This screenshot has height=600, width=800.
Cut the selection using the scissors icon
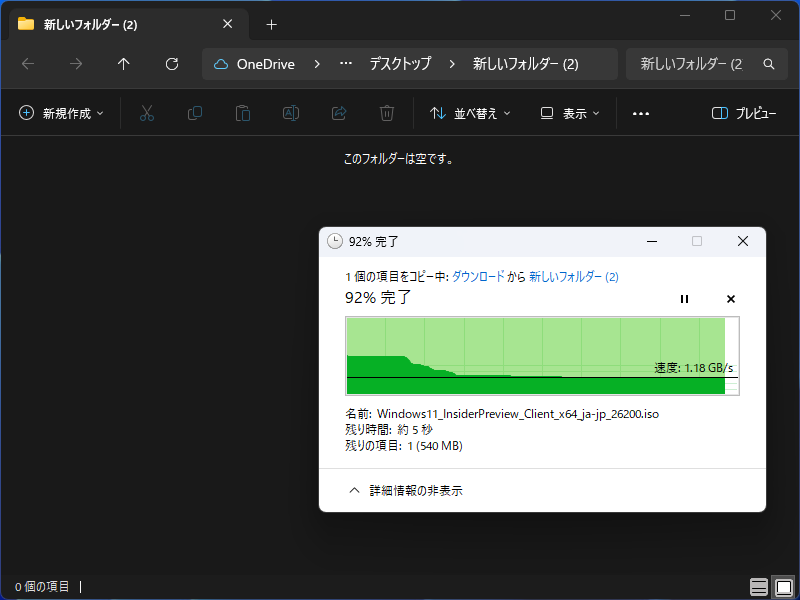(x=147, y=113)
